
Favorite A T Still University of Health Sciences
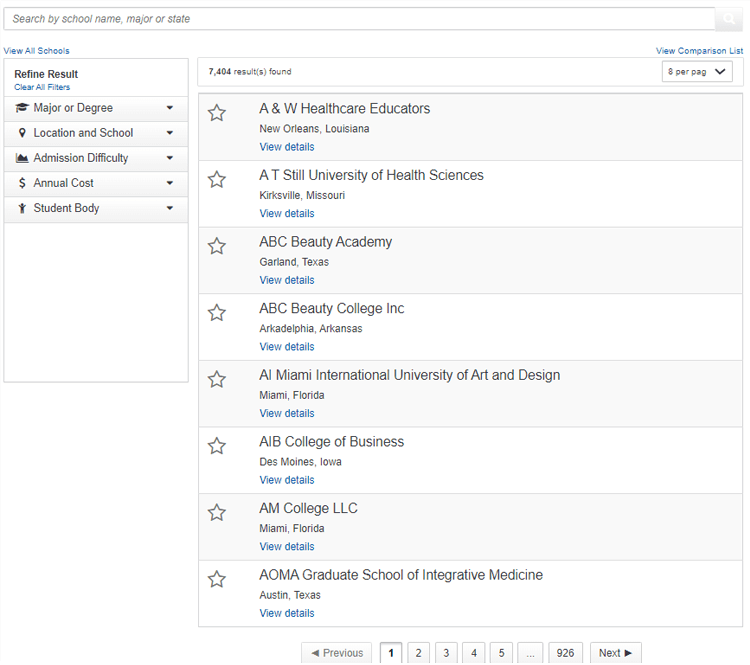(x=217, y=179)
